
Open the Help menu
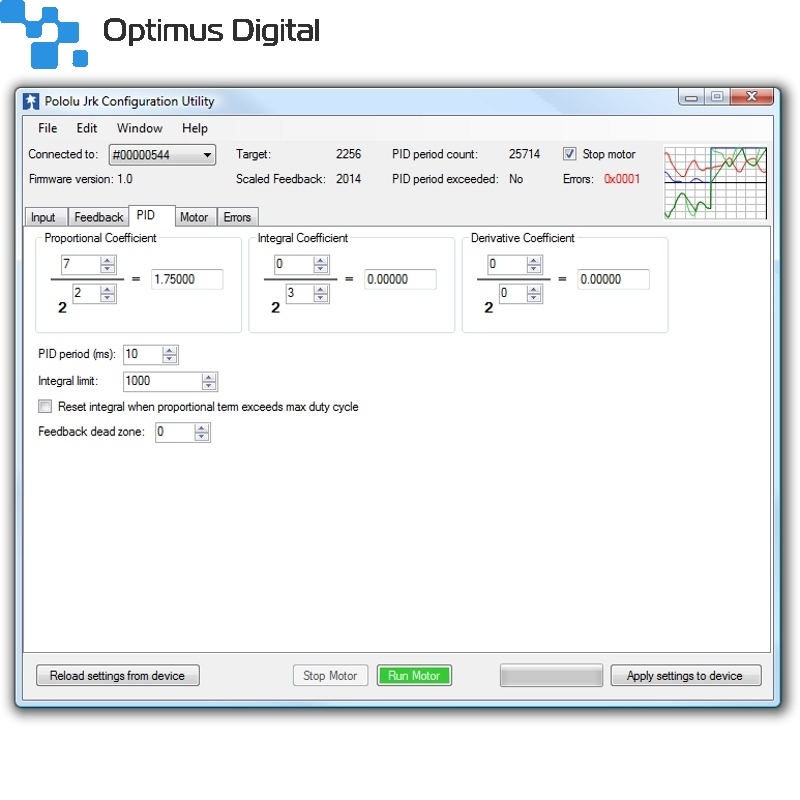click(x=195, y=128)
